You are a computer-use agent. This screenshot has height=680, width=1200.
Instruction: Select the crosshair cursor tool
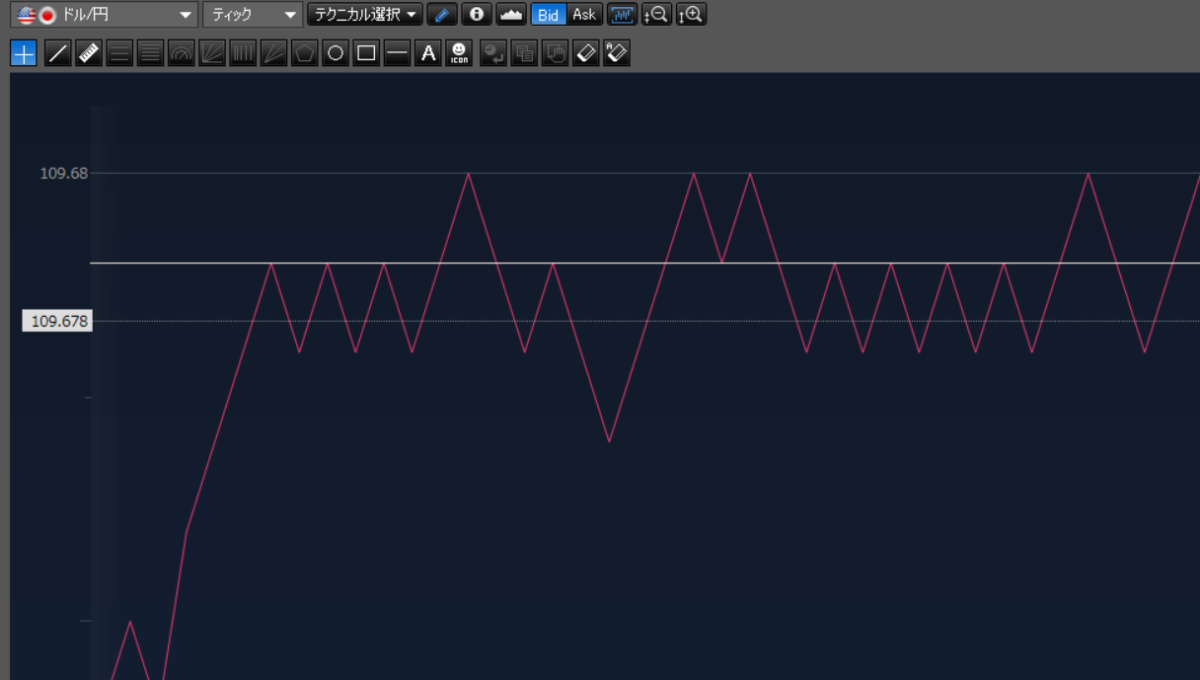pyautogui.click(x=24, y=53)
